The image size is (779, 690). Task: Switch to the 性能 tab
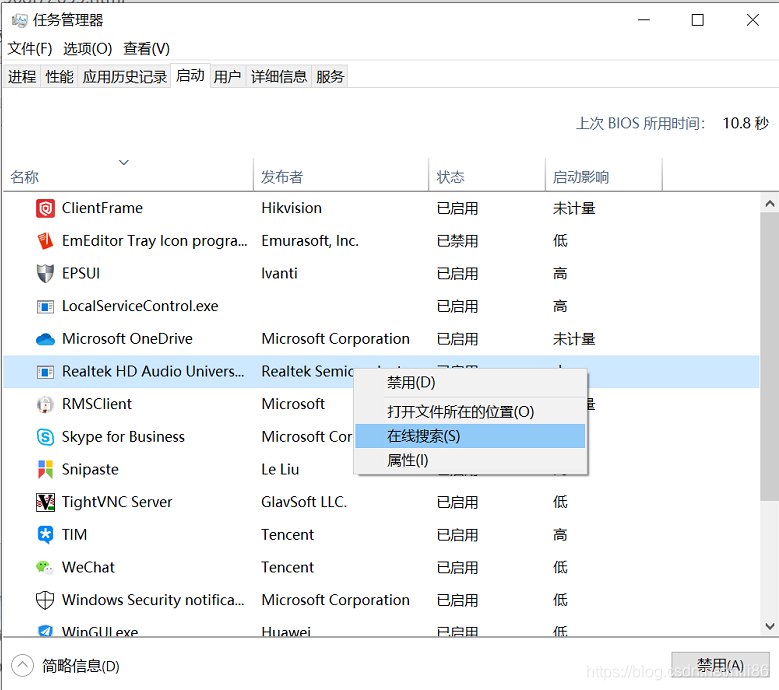pyautogui.click(x=59, y=77)
